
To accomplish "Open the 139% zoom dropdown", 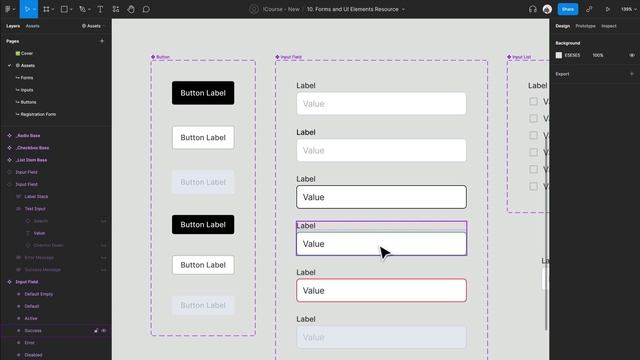I will point(628,9).
